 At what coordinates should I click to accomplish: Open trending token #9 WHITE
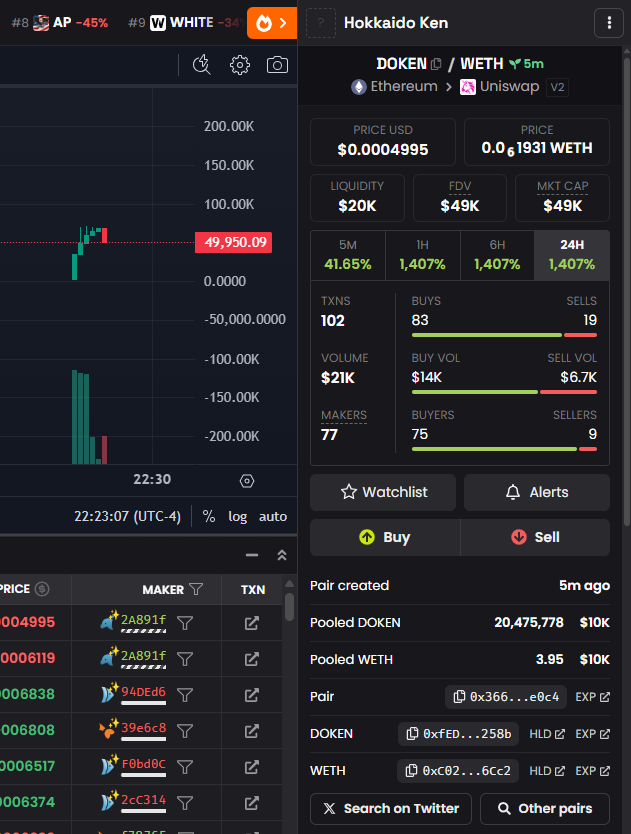pos(186,22)
